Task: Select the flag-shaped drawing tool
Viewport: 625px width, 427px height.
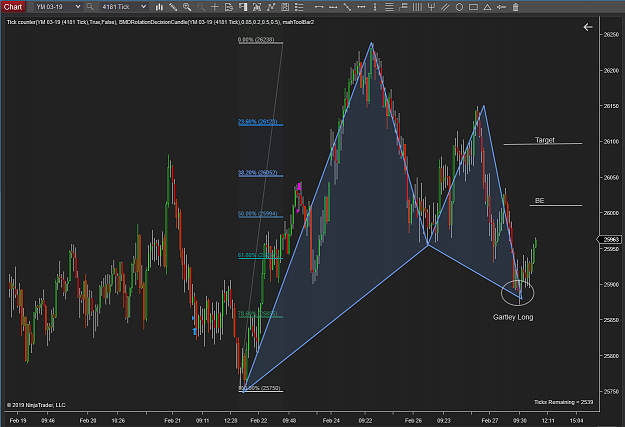Action: [x=403, y=7]
